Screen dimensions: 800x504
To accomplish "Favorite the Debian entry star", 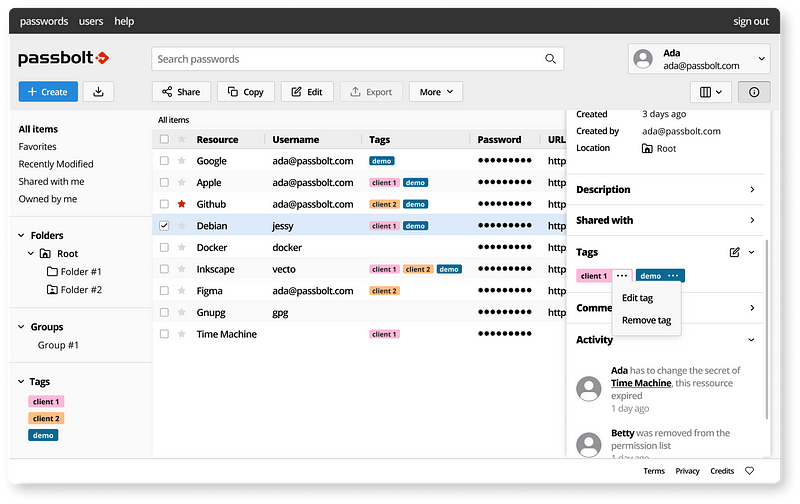I will pyautogui.click(x=182, y=225).
